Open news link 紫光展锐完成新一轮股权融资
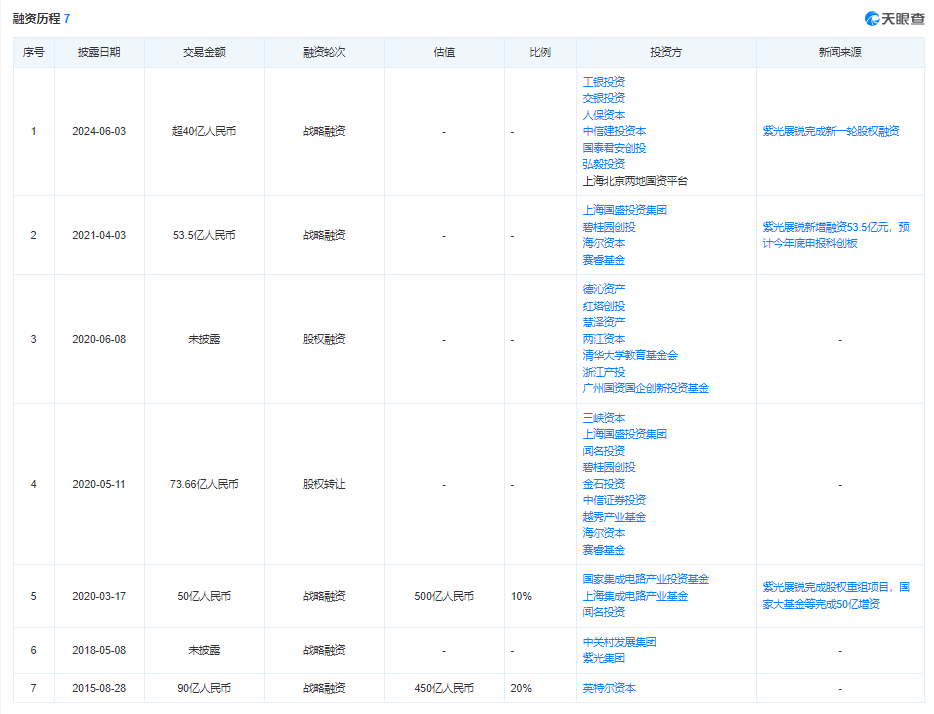The height and width of the screenshot is (714, 934). coord(830,131)
